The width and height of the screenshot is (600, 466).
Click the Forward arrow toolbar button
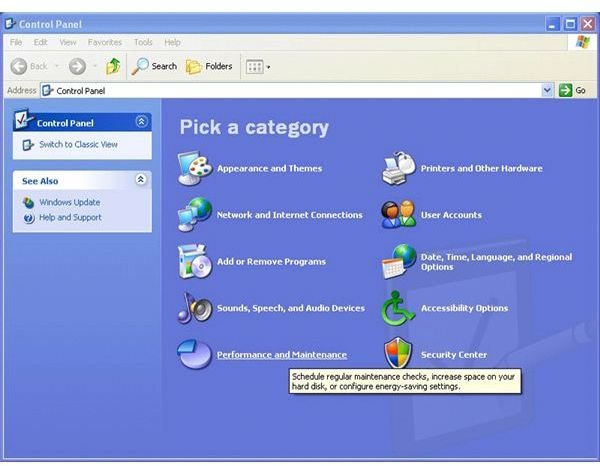pos(77,66)
